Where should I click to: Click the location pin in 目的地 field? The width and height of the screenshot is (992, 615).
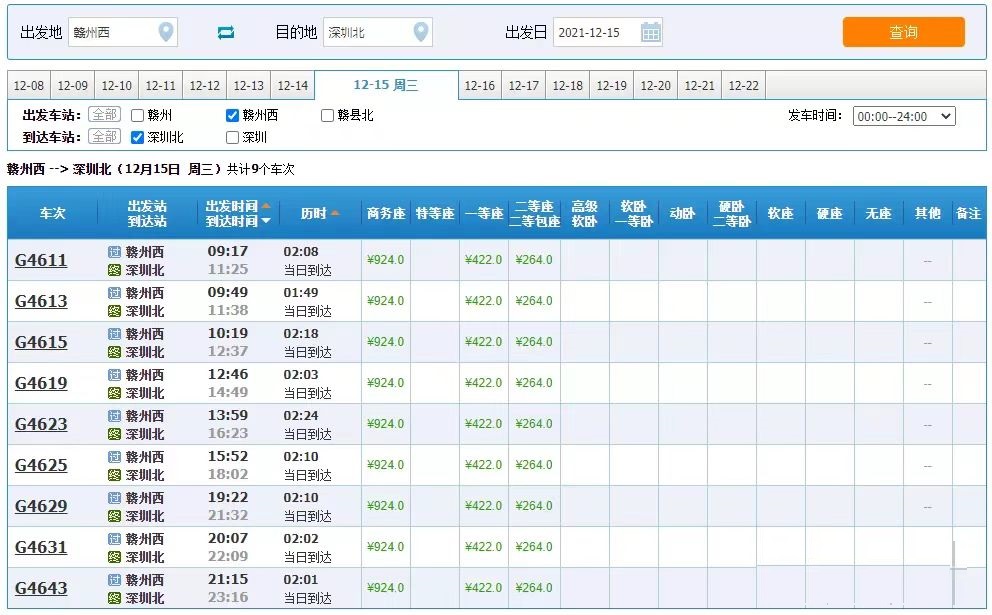pos(421,32)
